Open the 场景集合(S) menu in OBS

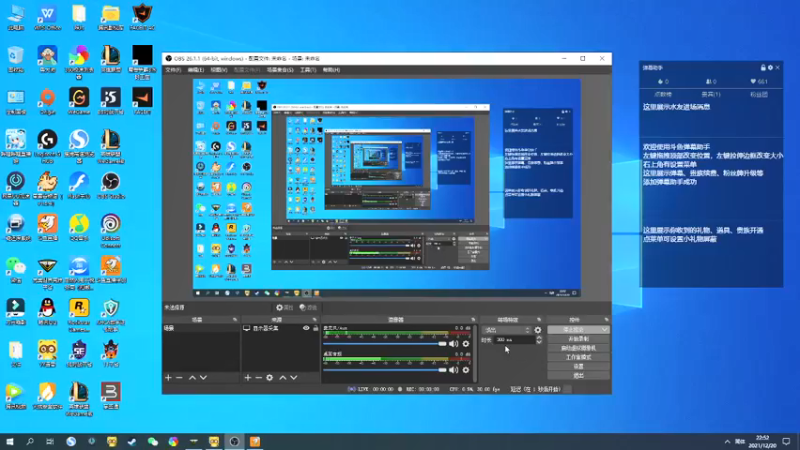click(x=280, y=70)
